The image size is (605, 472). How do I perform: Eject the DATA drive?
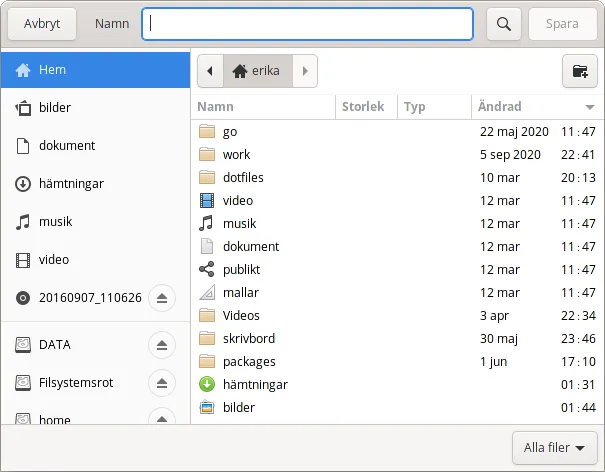tap(162, 345)
